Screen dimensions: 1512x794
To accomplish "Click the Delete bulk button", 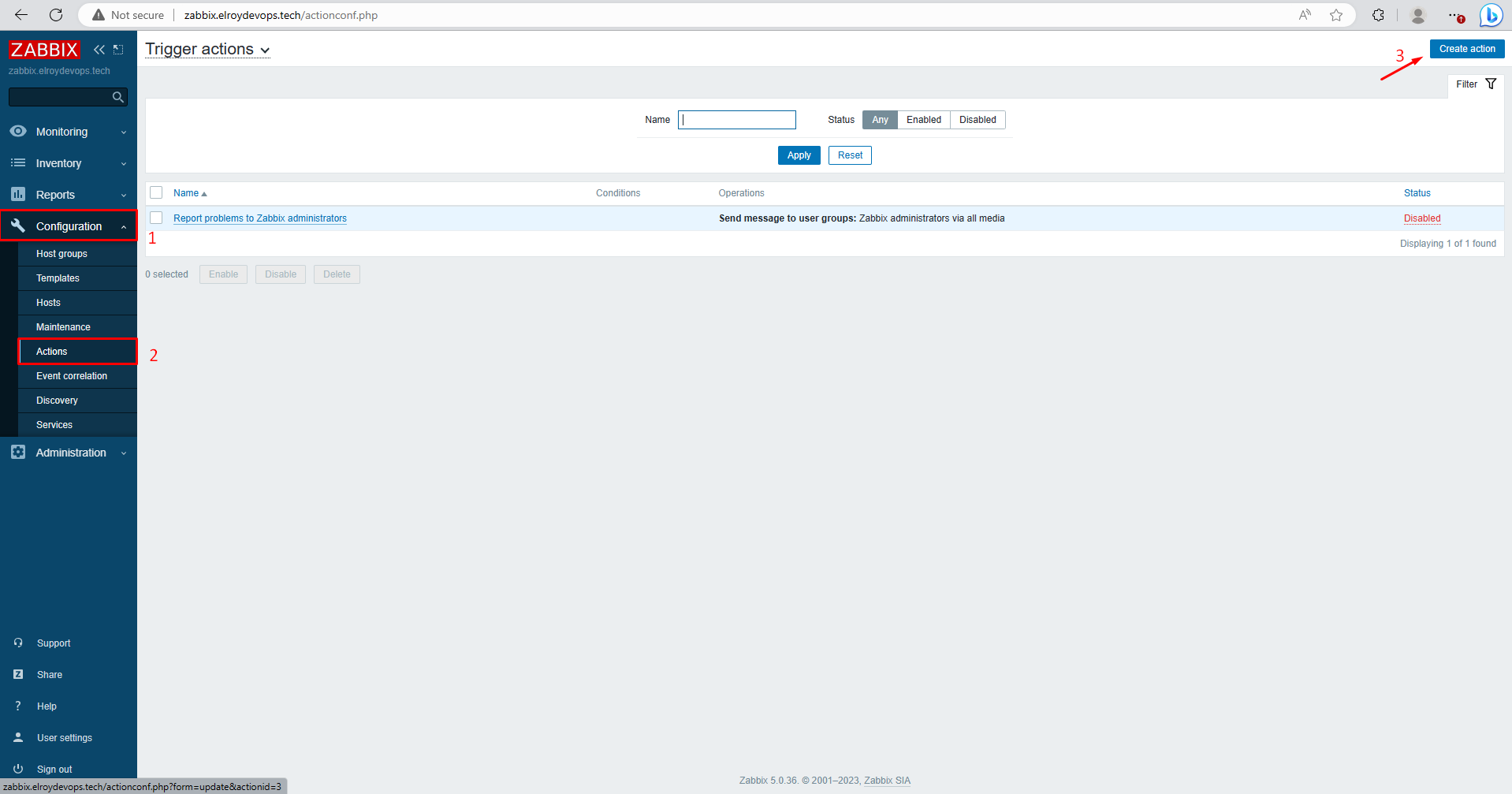I will [x=337, y=274].
